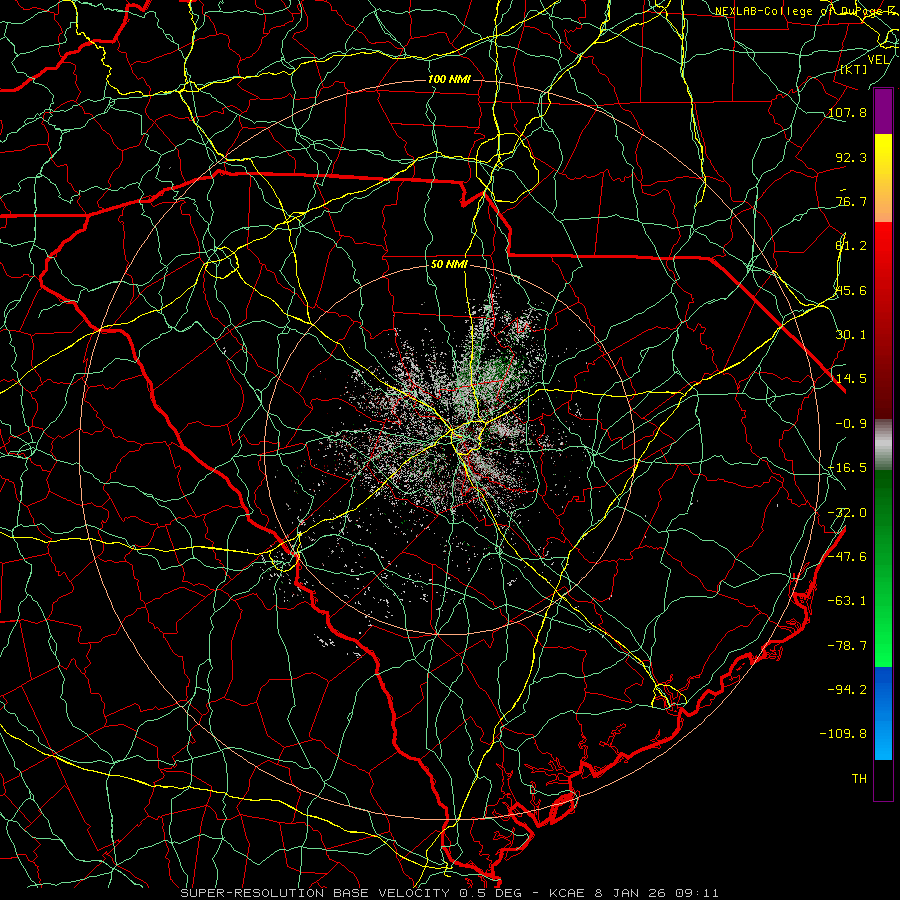Click the 45.6 legend value
The width and height of the screenshot is (900, 900).
pos(851,290)
